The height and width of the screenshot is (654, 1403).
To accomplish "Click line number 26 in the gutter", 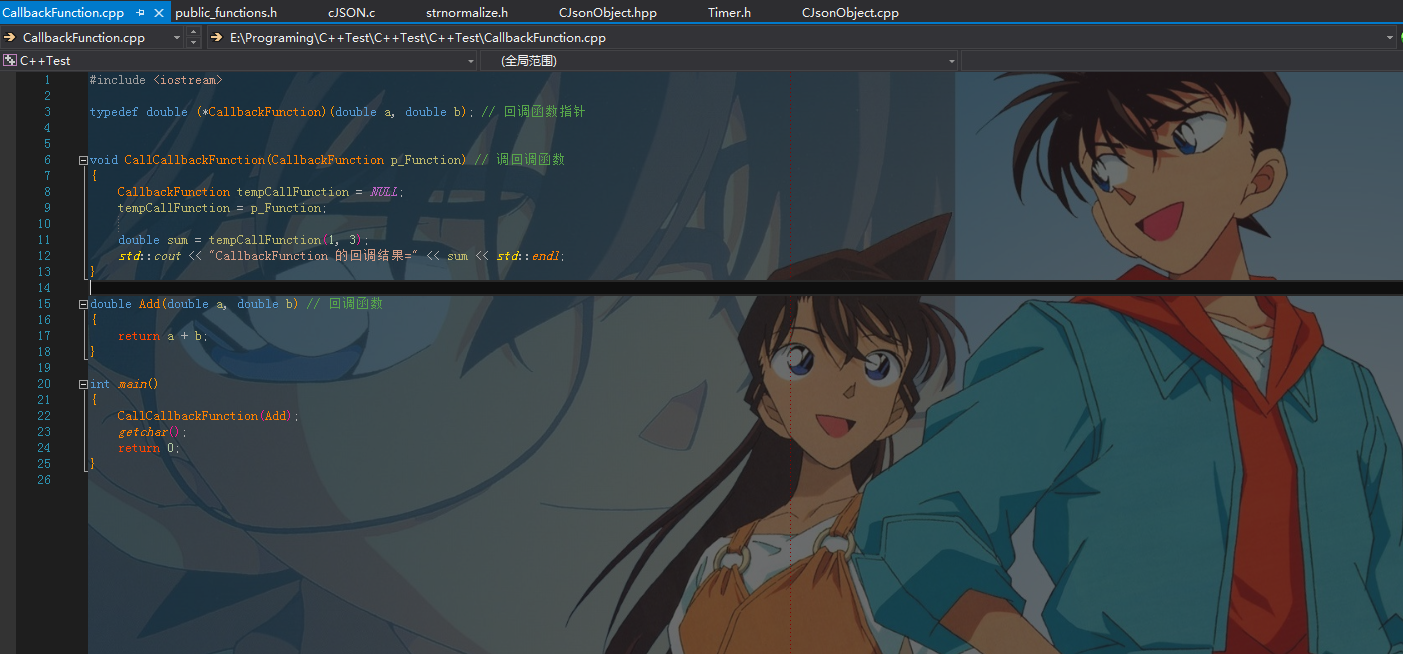I will point(43,480).
